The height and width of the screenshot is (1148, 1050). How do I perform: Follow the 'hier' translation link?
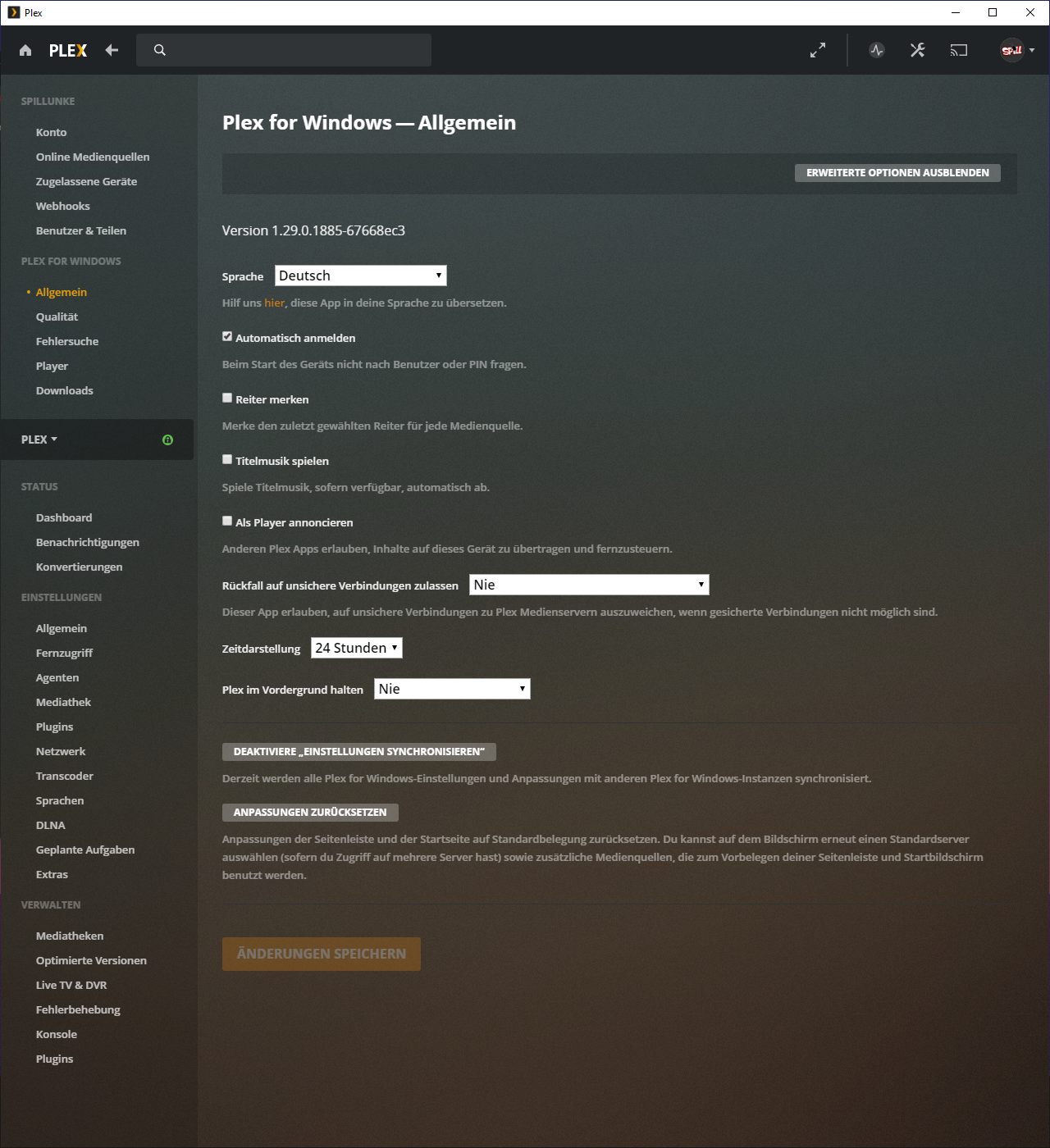[274, 303]
